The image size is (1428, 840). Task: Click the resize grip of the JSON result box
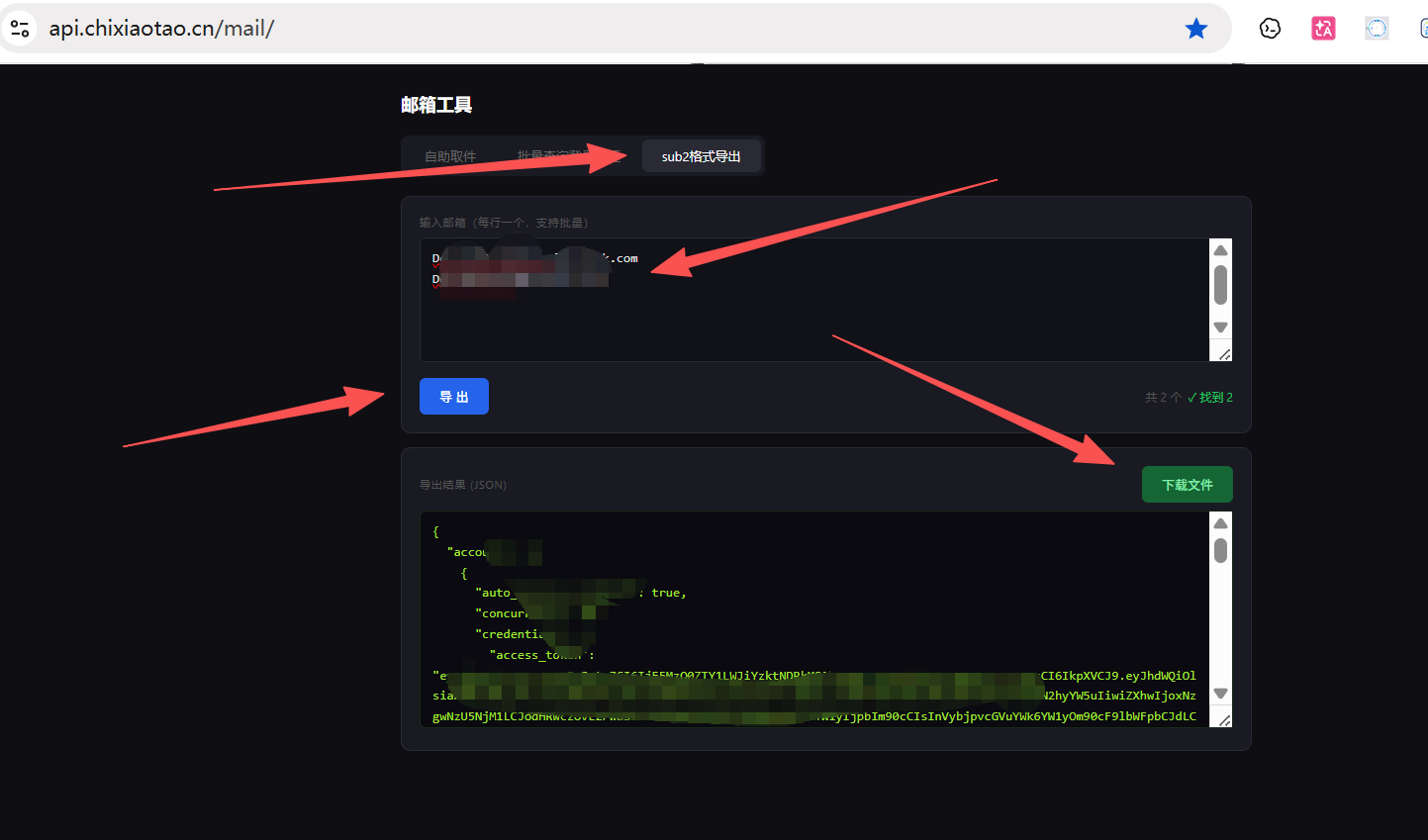(x=1224, y=719)
